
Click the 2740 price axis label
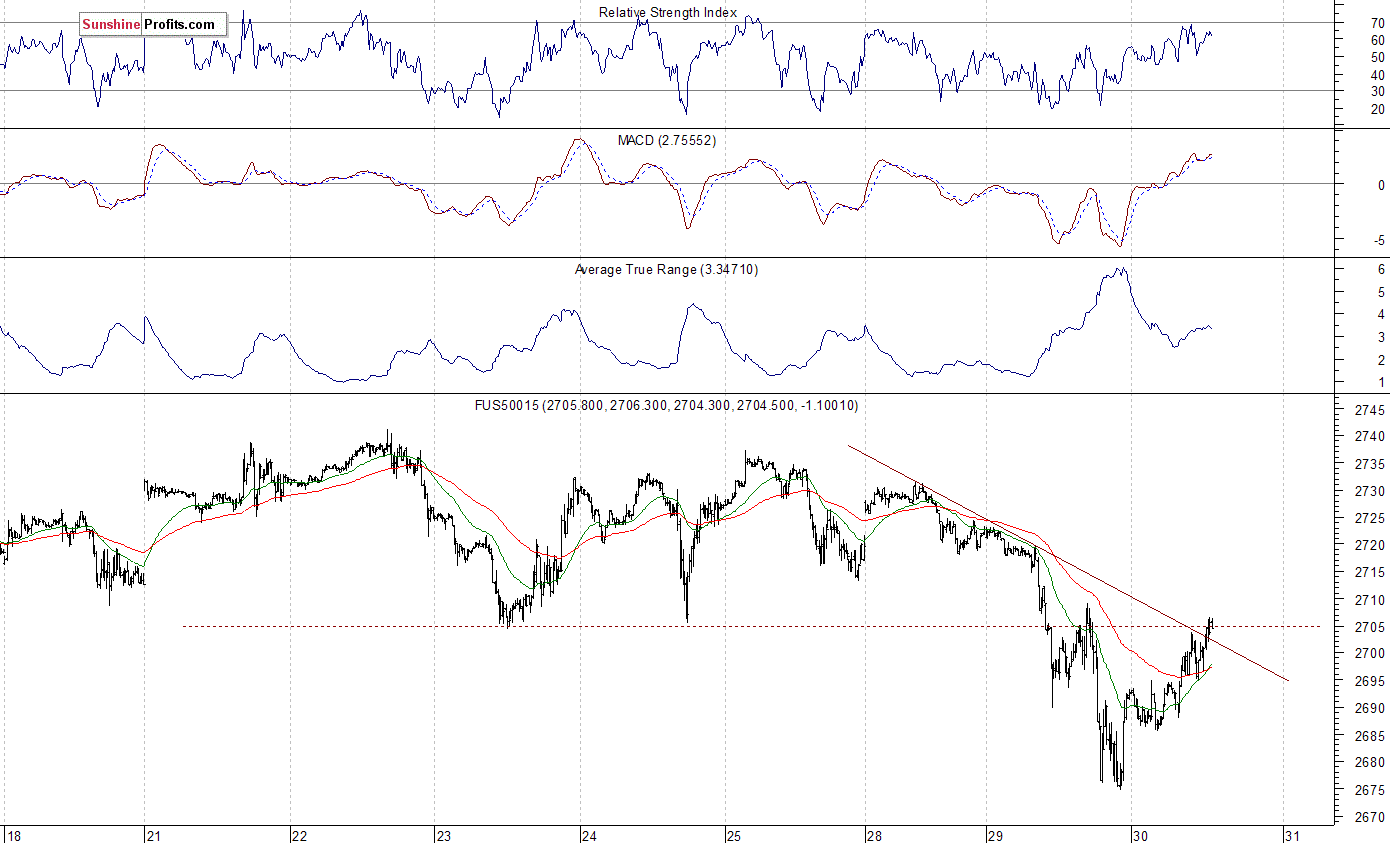pyautogui.click(x=1369, y=437)
